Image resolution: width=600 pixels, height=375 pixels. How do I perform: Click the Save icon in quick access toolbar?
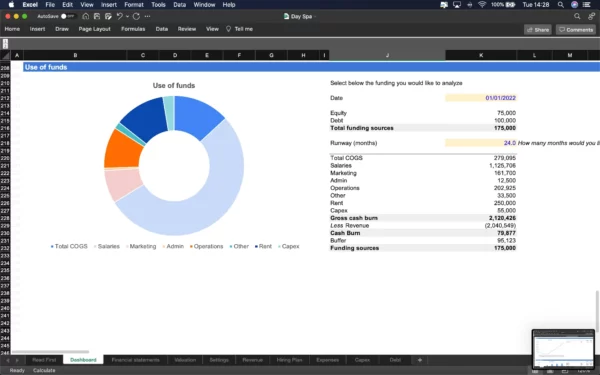[97, 16]
